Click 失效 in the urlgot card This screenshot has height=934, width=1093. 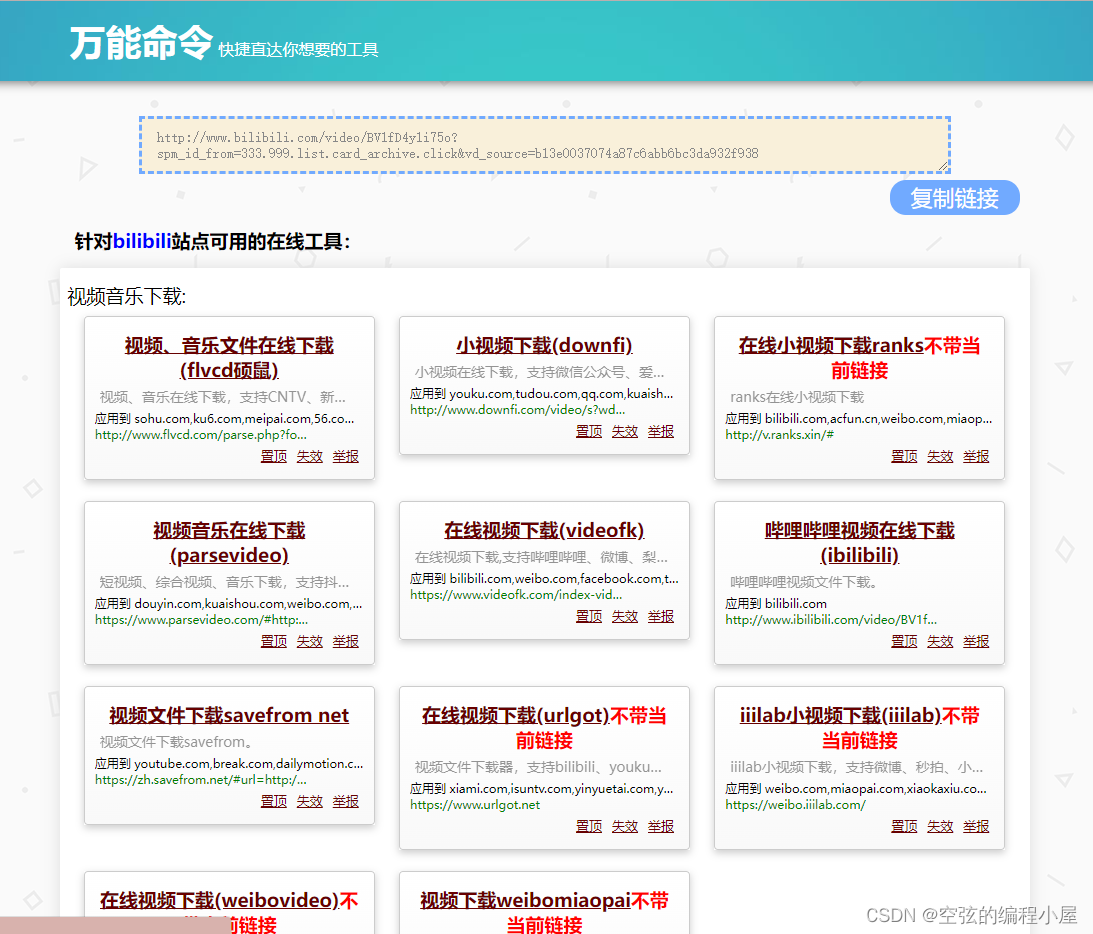[x=625, y=827]
